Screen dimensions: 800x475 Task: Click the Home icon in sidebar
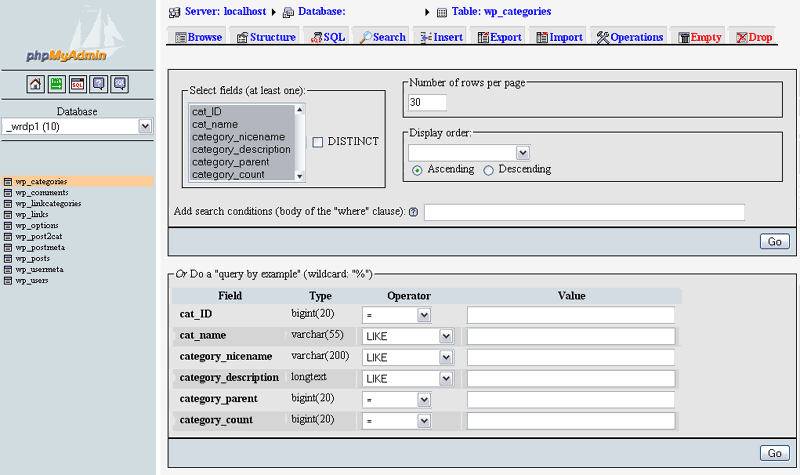[x=35, y=84]
